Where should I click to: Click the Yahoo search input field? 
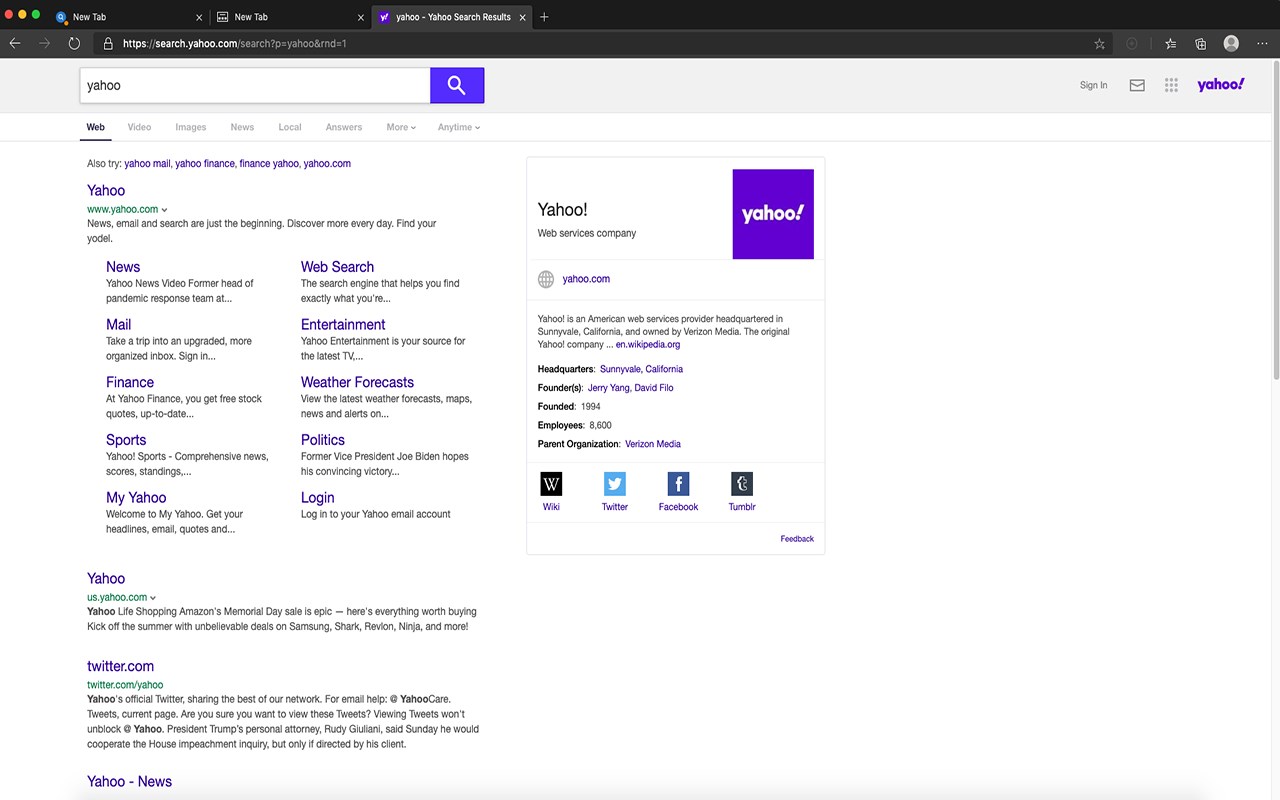255,85
